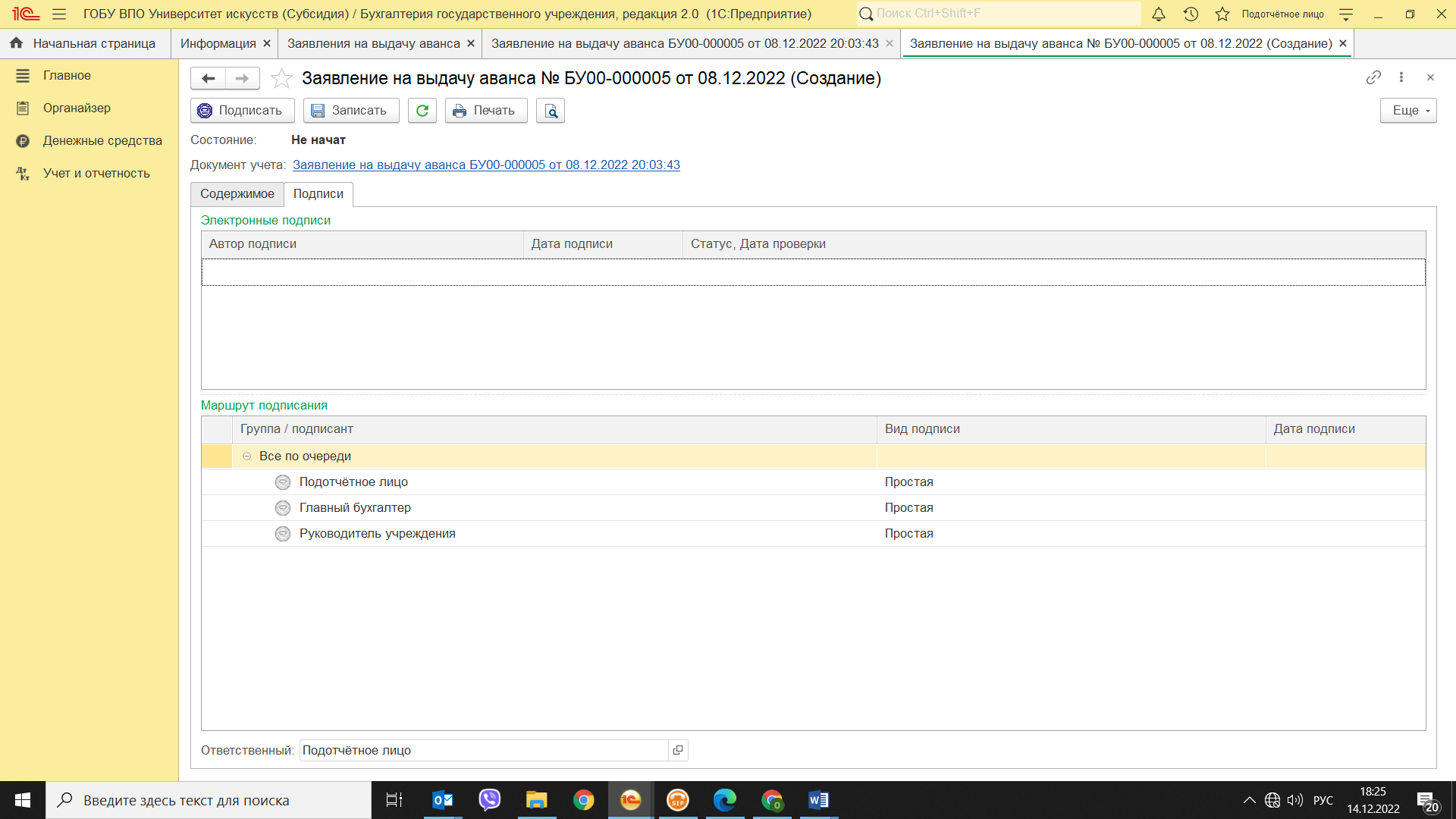Open the 'Заявления на выдачу аванса' tab
Image resolution: width=1456 pixels, height=819 pixels.
[373, 44]
